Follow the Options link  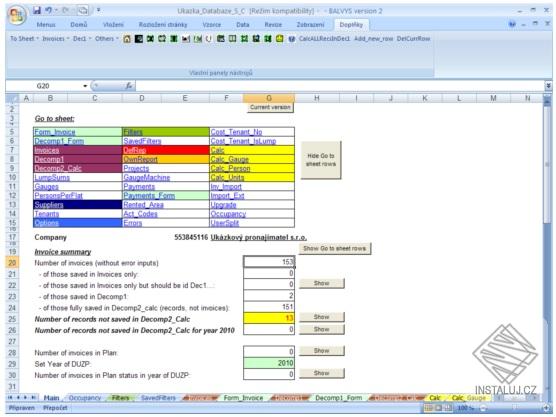click(46, 223)
